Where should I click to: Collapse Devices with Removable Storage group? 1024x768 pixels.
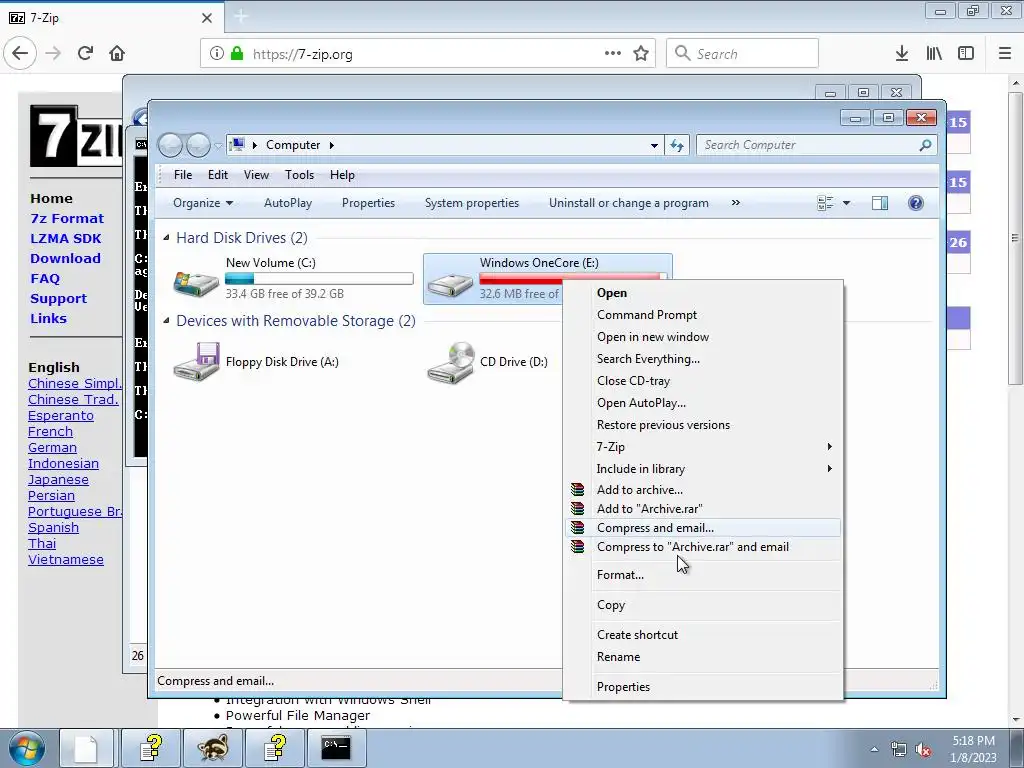(166, 321)
